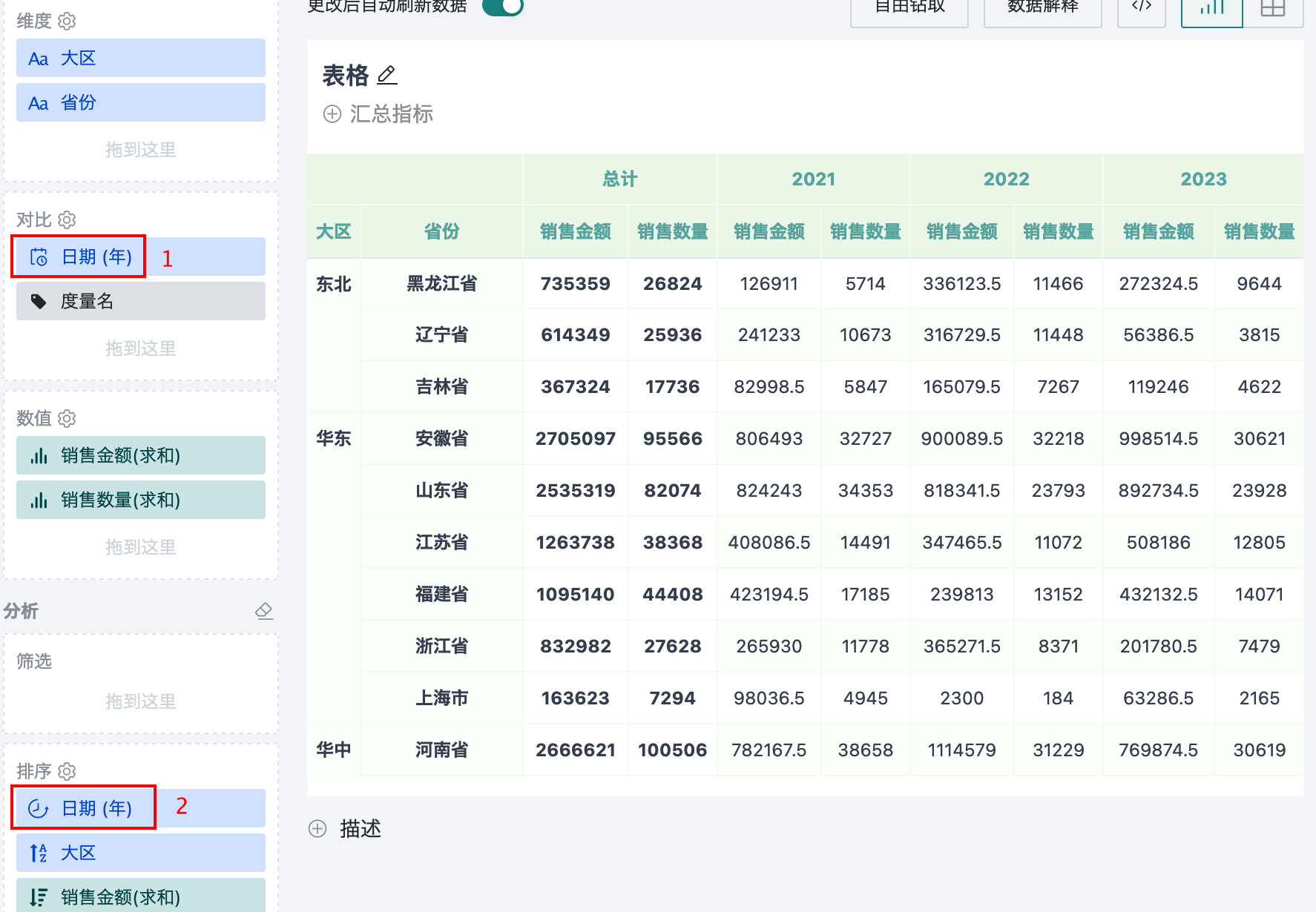The image size is (1316, 912).
Task: Click 销售金额 header under 总计
Action: [x=576, y=231]
